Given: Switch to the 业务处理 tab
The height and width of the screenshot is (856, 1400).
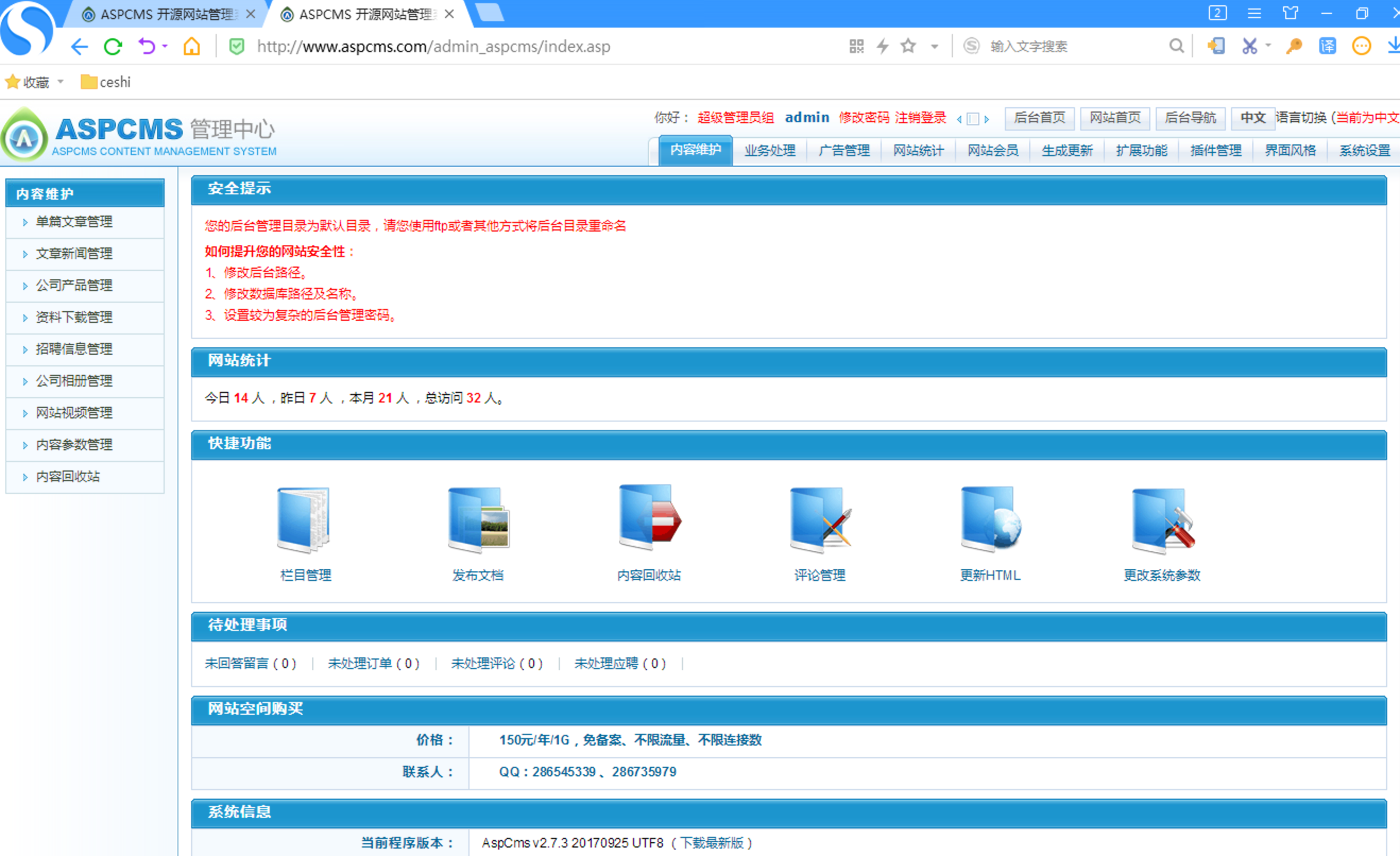Looking at the screenshot, I should tap(770, 150).
